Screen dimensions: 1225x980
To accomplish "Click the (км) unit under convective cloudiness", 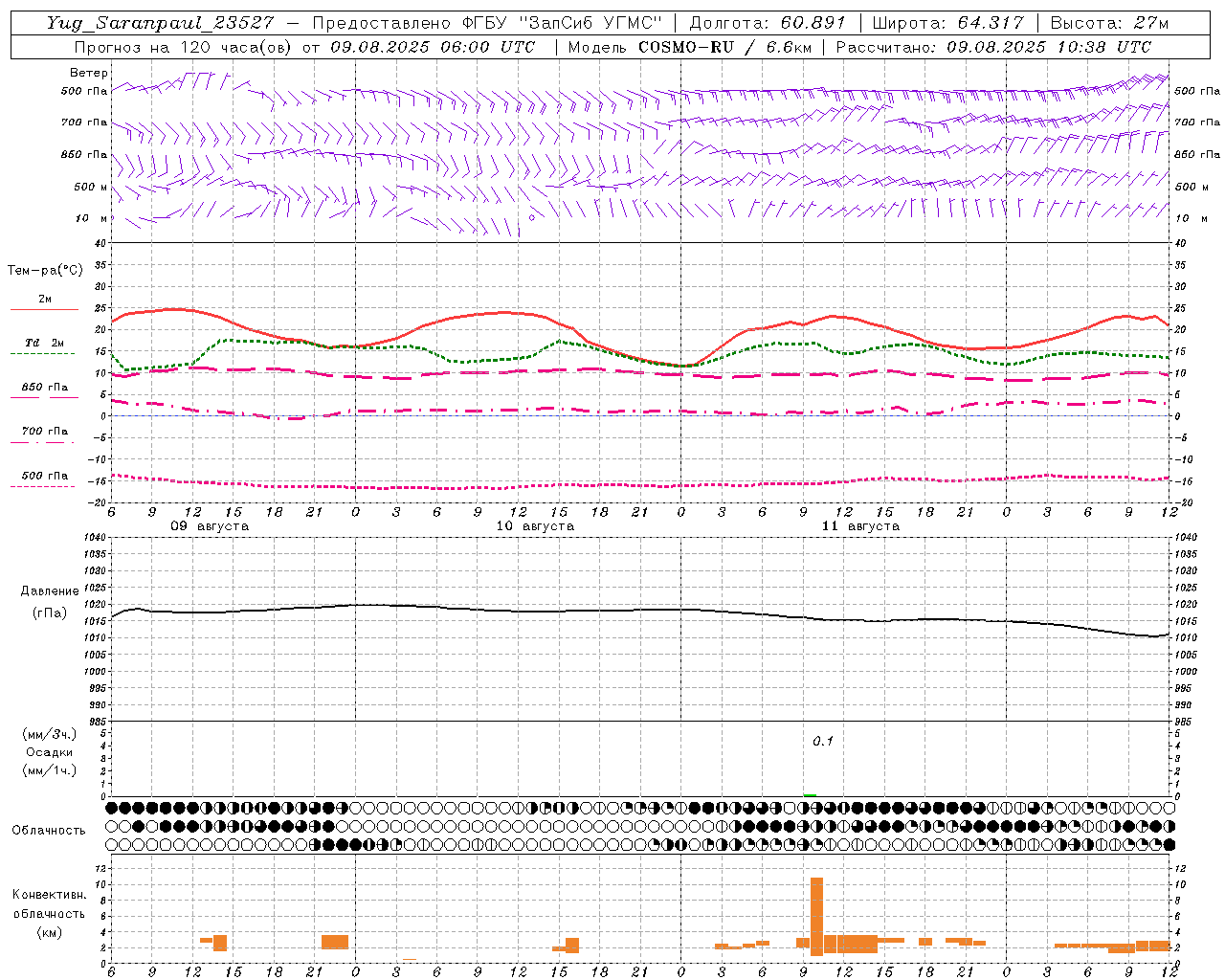I will [49, 932].
